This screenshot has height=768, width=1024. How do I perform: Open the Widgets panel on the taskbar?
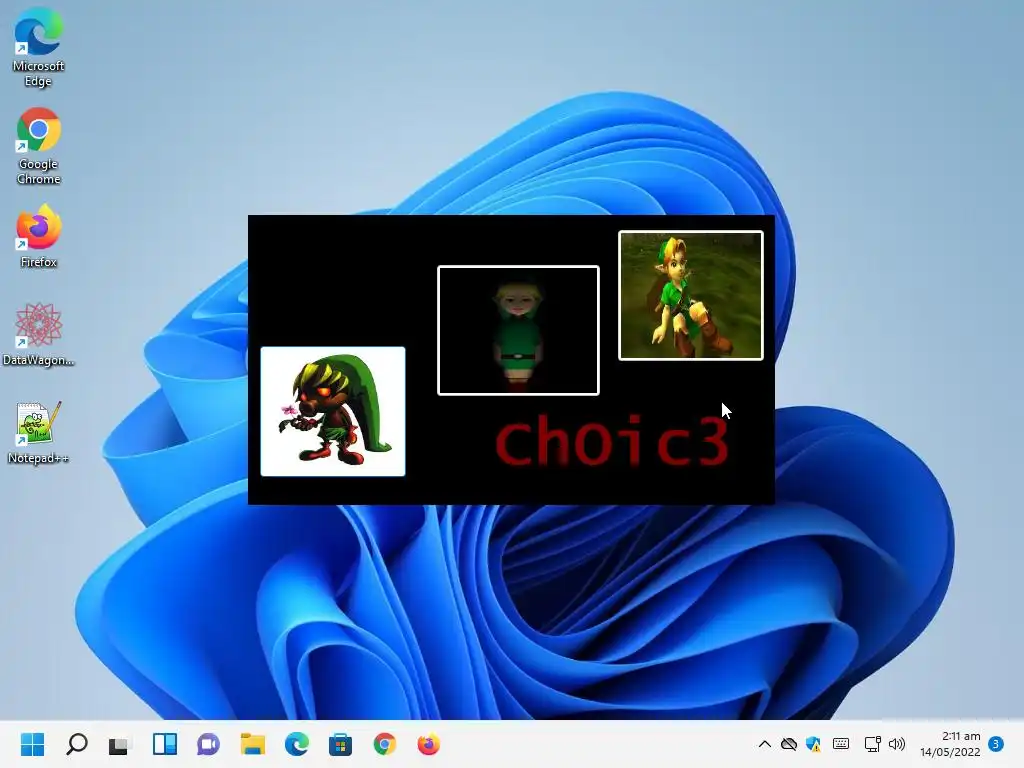pyautogui.click(x=165, y=744)
